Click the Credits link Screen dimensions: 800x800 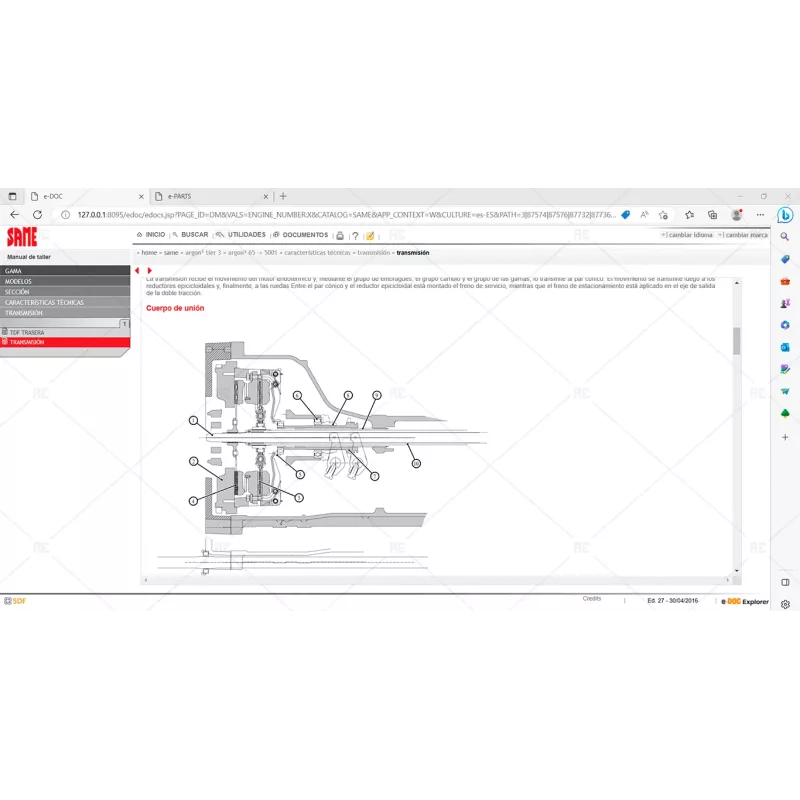pyautogui.click(x=592, y=597)
